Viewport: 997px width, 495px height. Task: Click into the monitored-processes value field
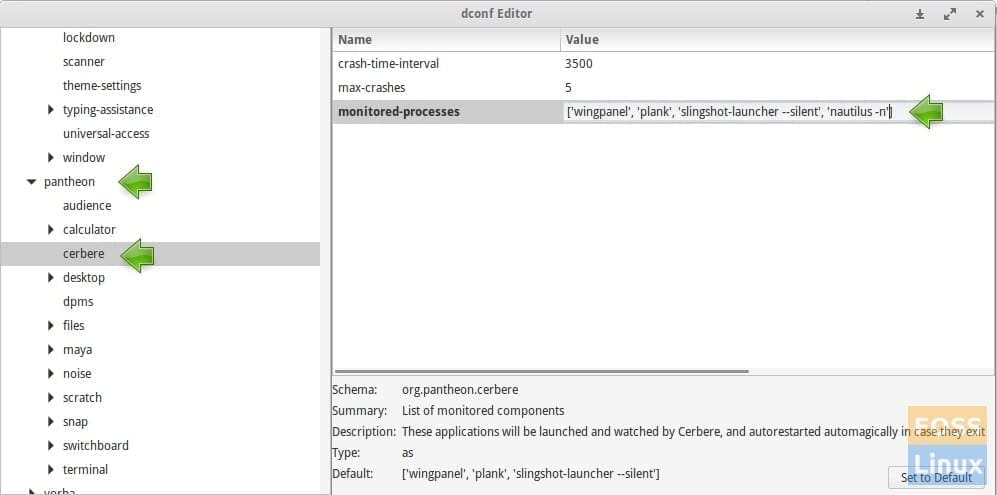[778, 112]
